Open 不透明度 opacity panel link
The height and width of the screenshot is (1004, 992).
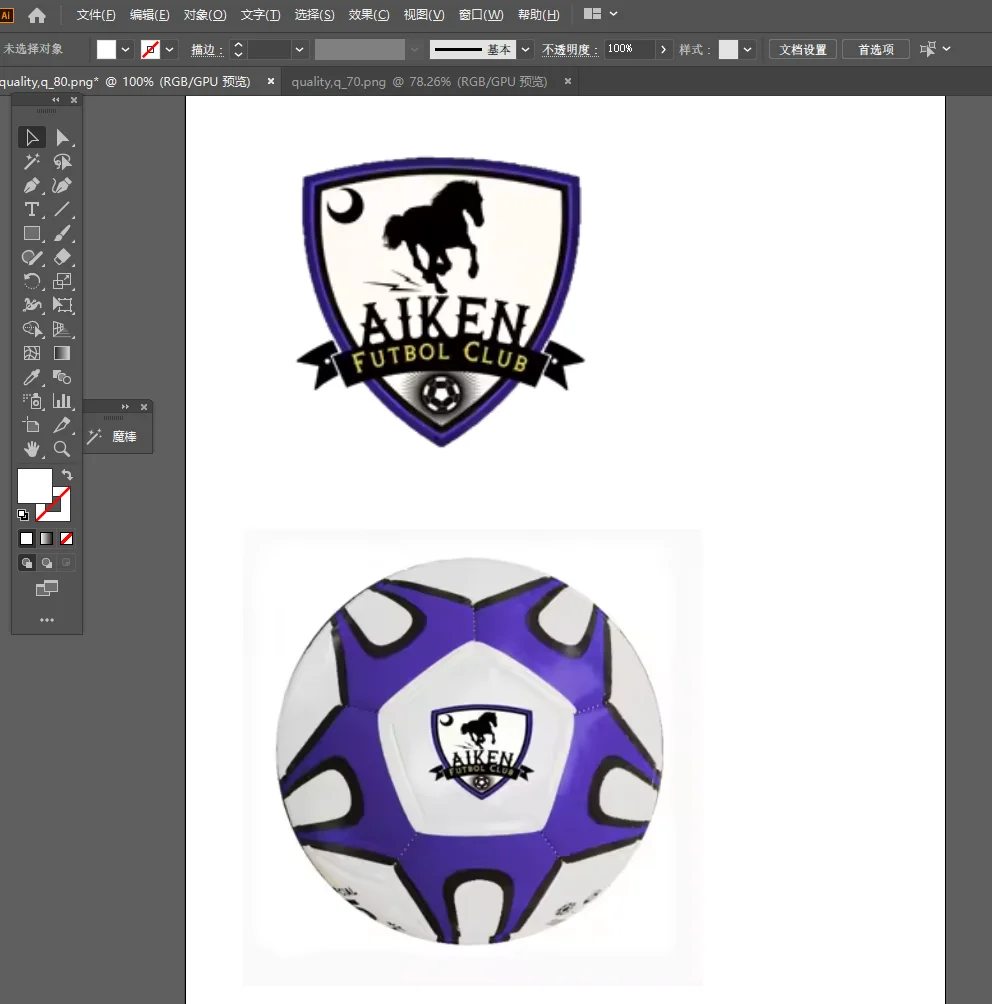pyautogui.click(x=570, y=50)
